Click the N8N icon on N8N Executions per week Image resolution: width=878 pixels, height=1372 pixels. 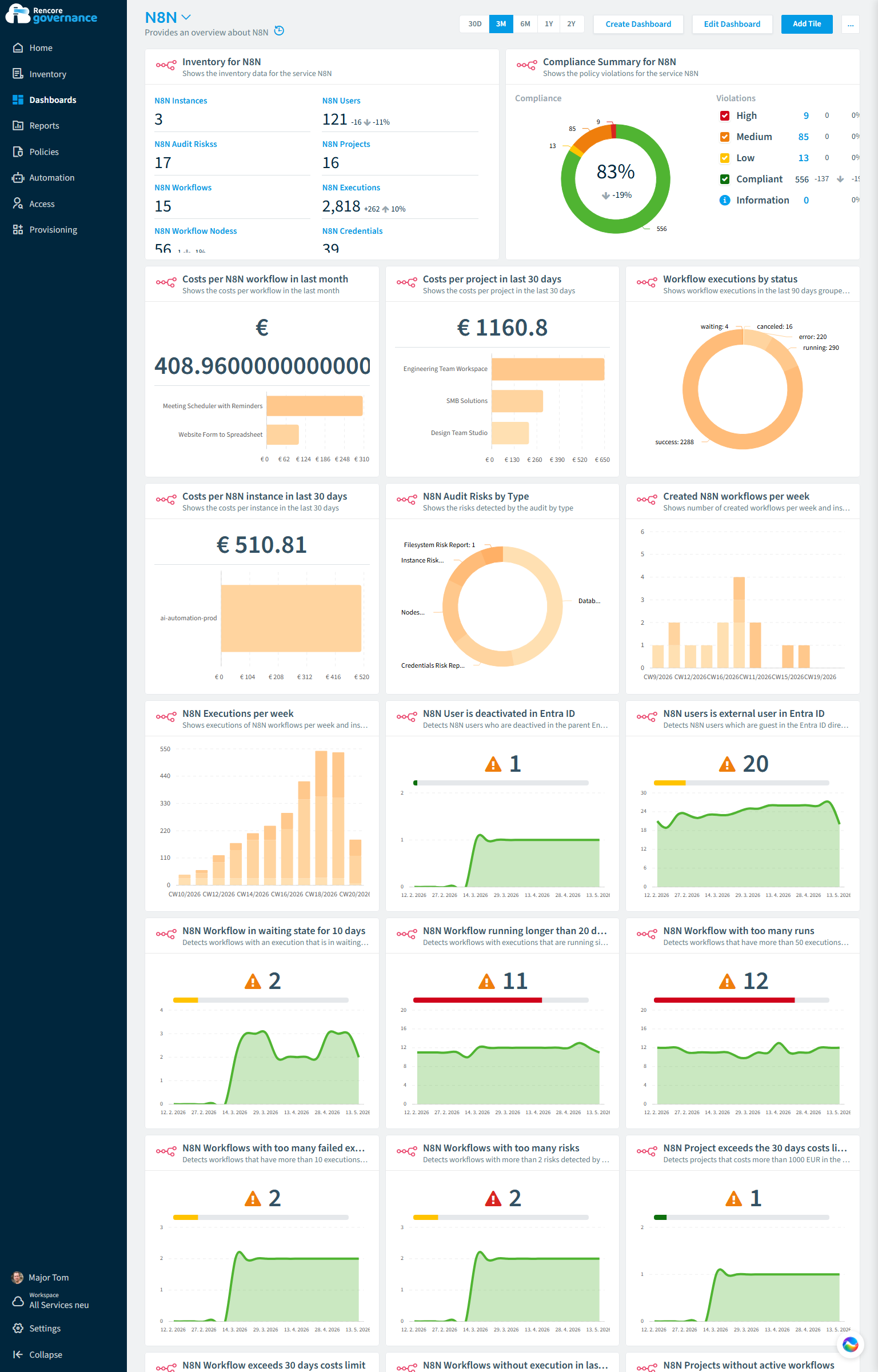coord(166,717)
